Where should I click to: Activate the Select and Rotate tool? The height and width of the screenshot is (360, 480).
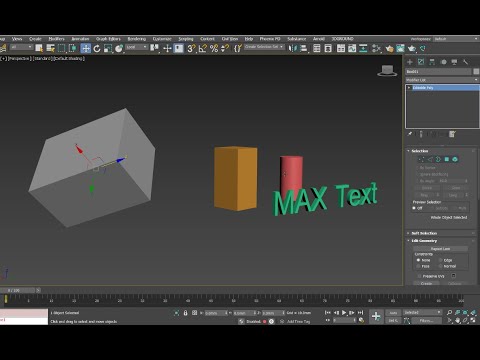click(x=97, y=49)
